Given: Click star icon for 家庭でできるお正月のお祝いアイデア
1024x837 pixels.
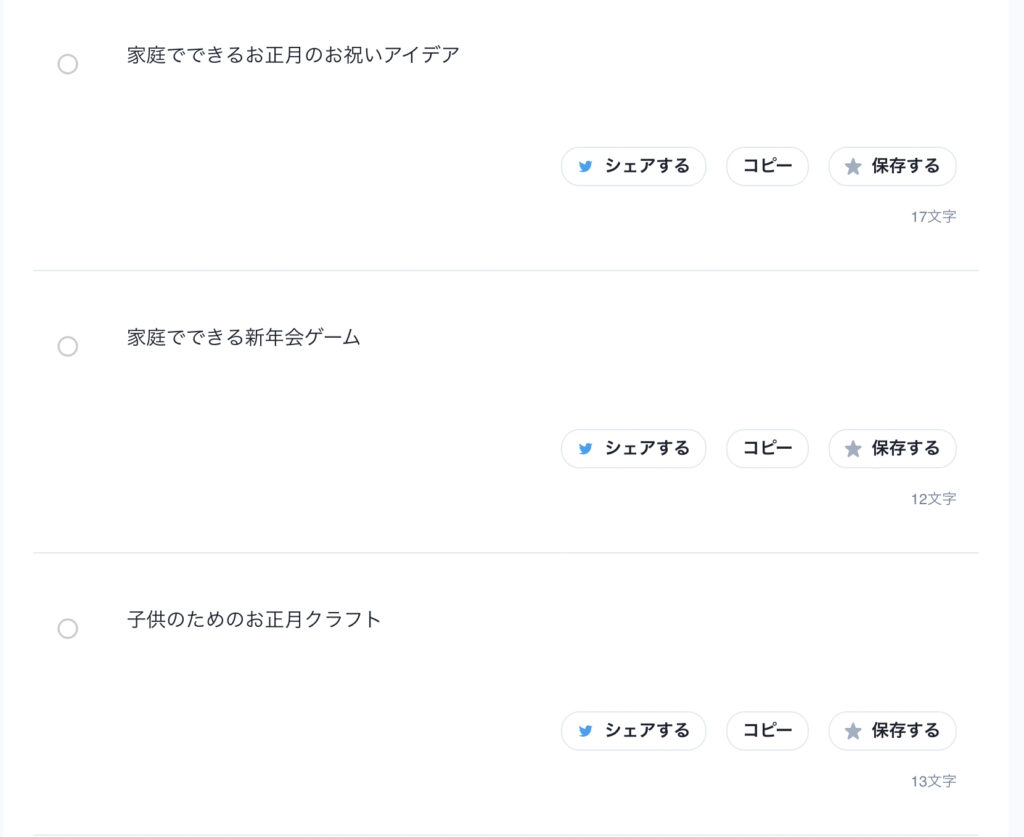Looking at the screenshot, I should [853, 167].
